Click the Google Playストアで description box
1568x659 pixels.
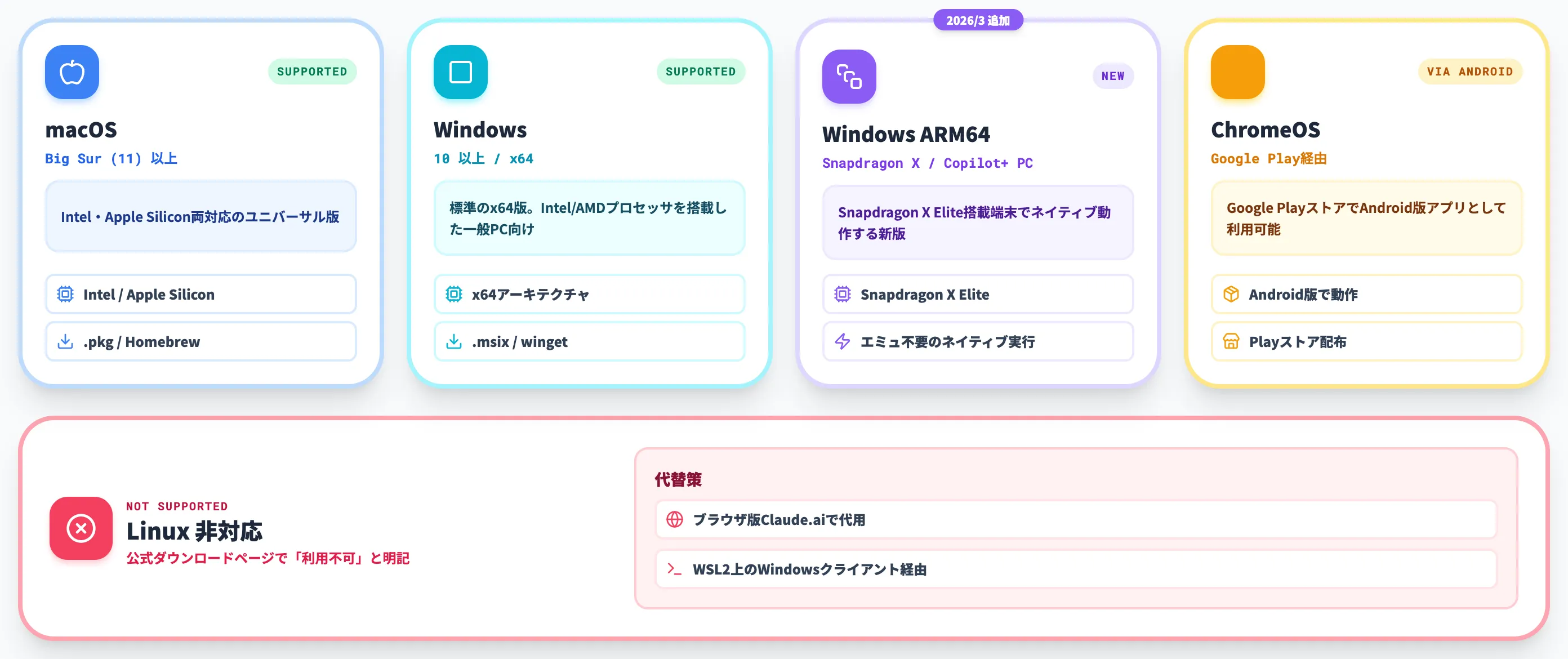pyautogui.click(x=1366, y=219)
